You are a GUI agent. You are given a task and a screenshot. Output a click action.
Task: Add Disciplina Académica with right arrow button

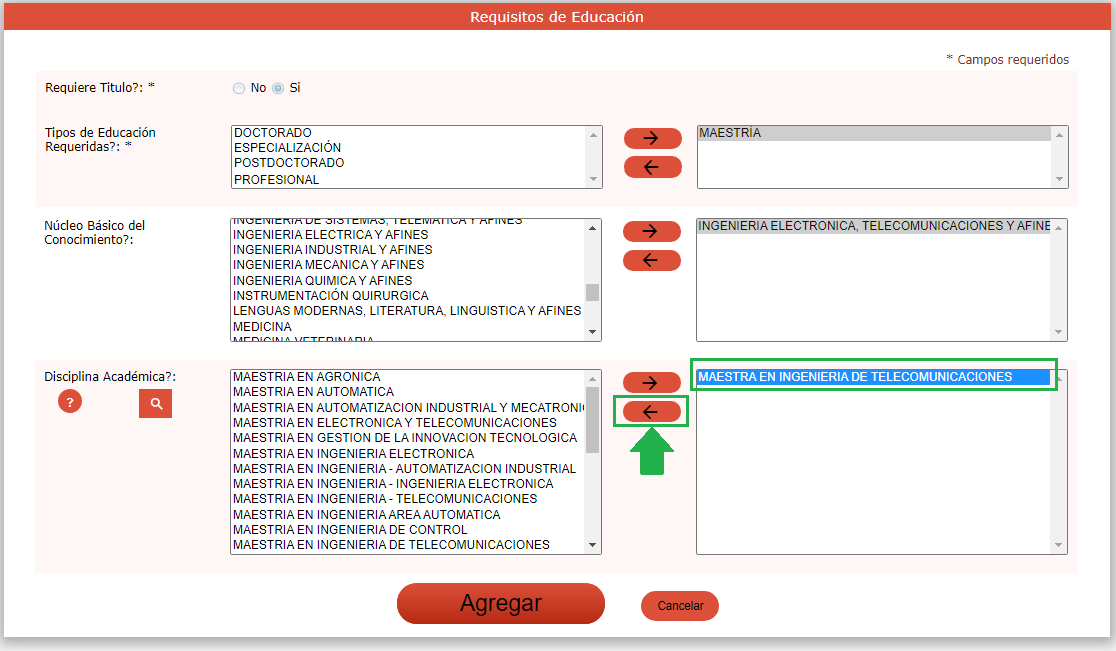651,383
